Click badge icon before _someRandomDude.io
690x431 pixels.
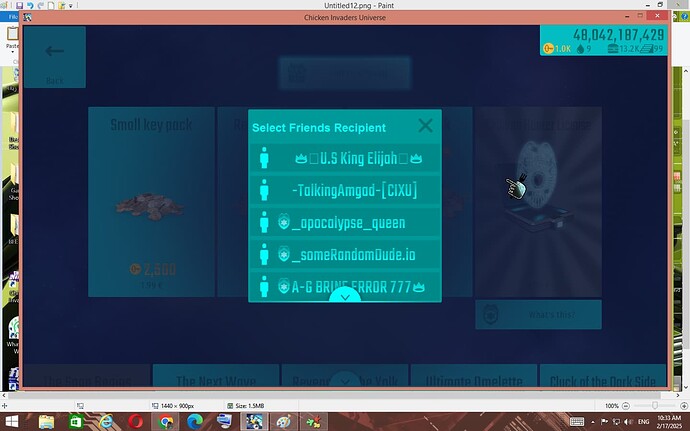284,254
